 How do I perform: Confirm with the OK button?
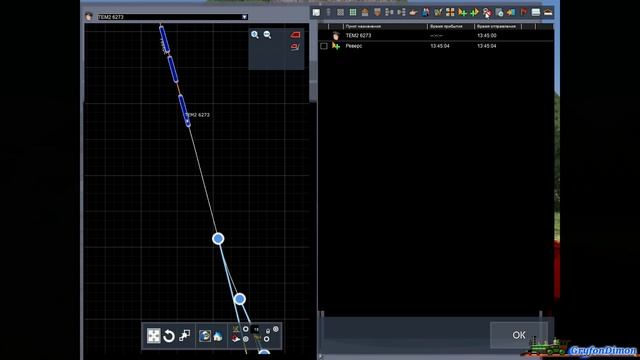pos(519,335)
